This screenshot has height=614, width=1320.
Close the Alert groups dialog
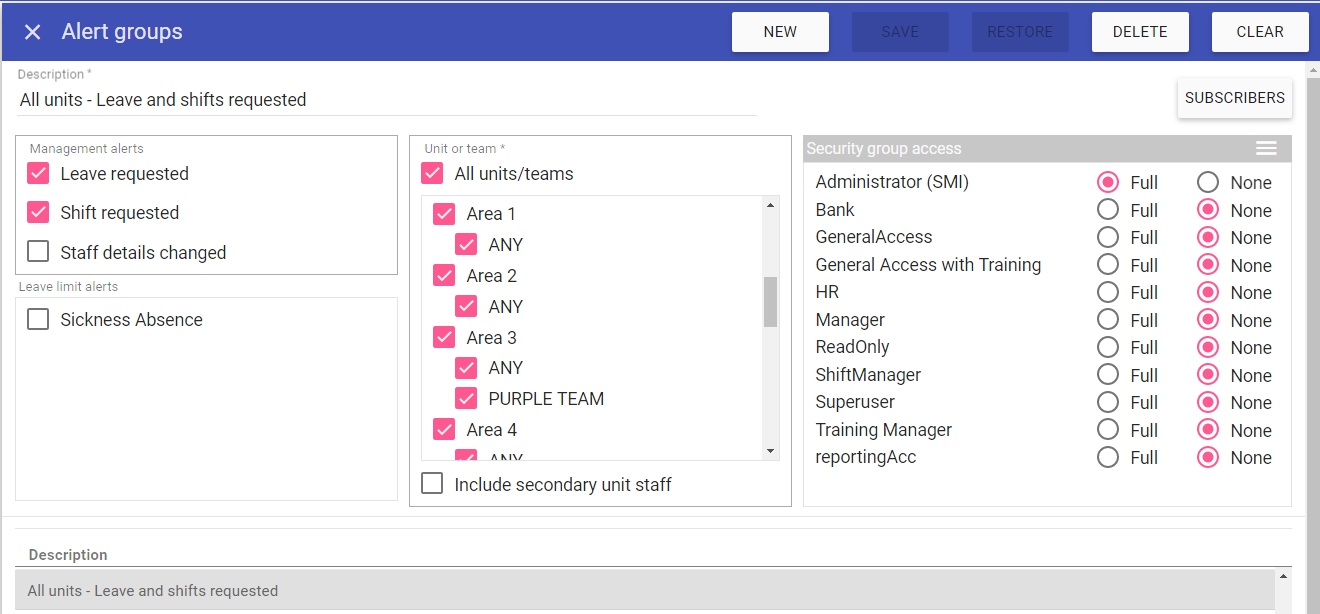(x=33, y=32)
